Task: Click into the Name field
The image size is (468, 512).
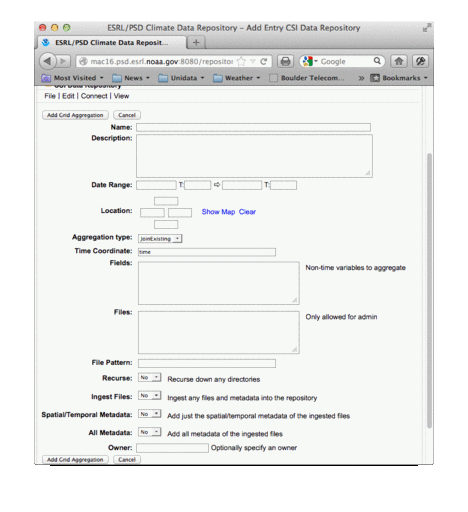Action: pos(253,127)
